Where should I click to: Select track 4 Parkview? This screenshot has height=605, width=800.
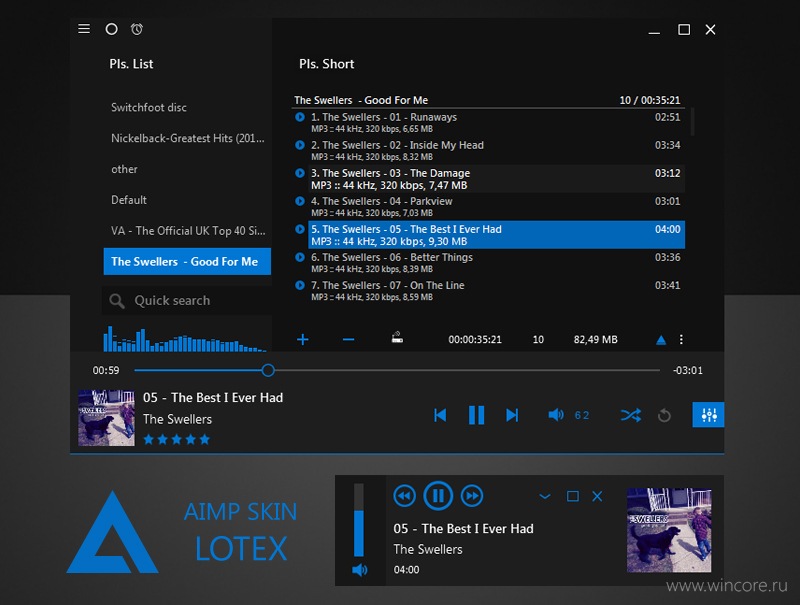coord(496,207)
